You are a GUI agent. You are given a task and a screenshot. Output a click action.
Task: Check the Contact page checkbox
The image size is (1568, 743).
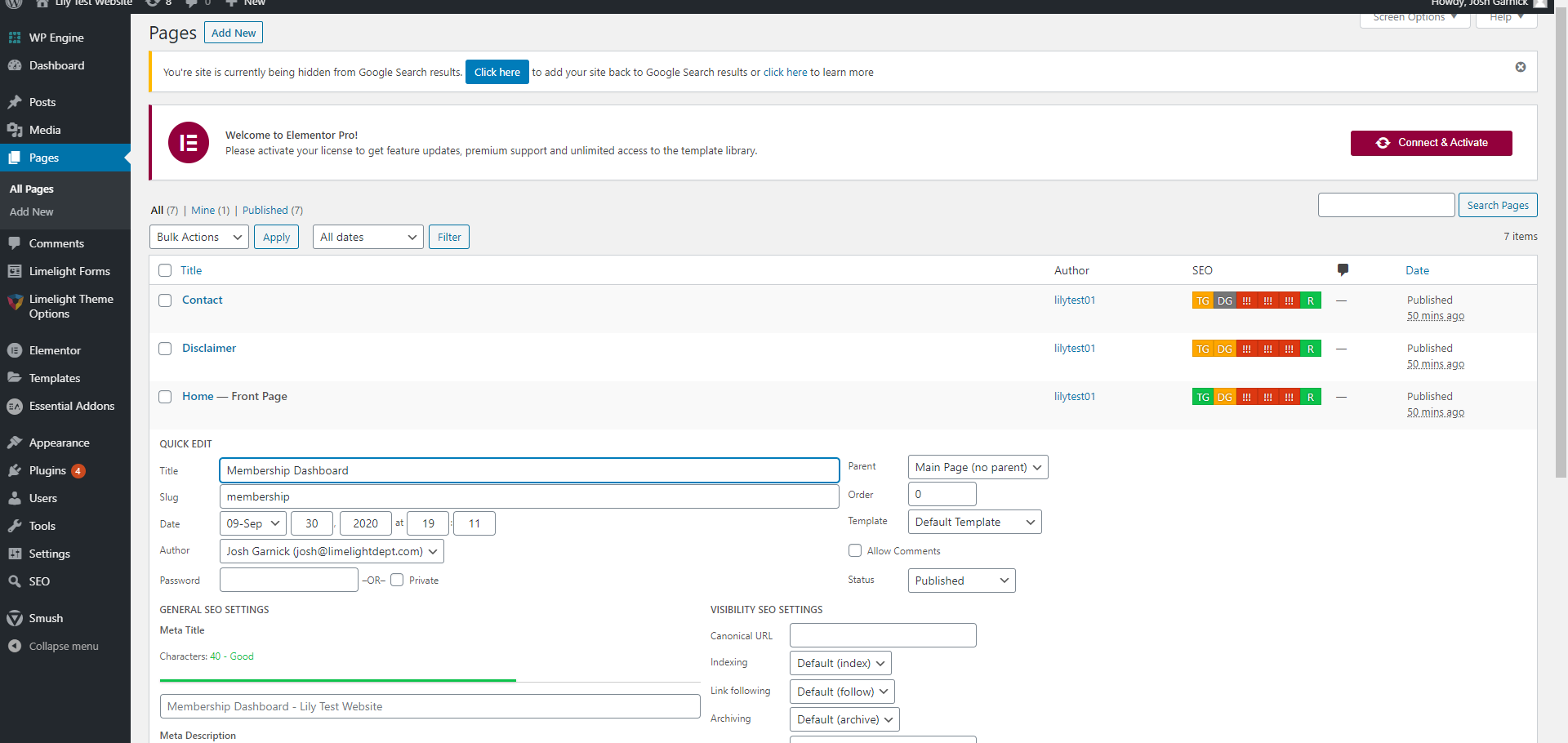pyautogui.click(x=165, y=300)
